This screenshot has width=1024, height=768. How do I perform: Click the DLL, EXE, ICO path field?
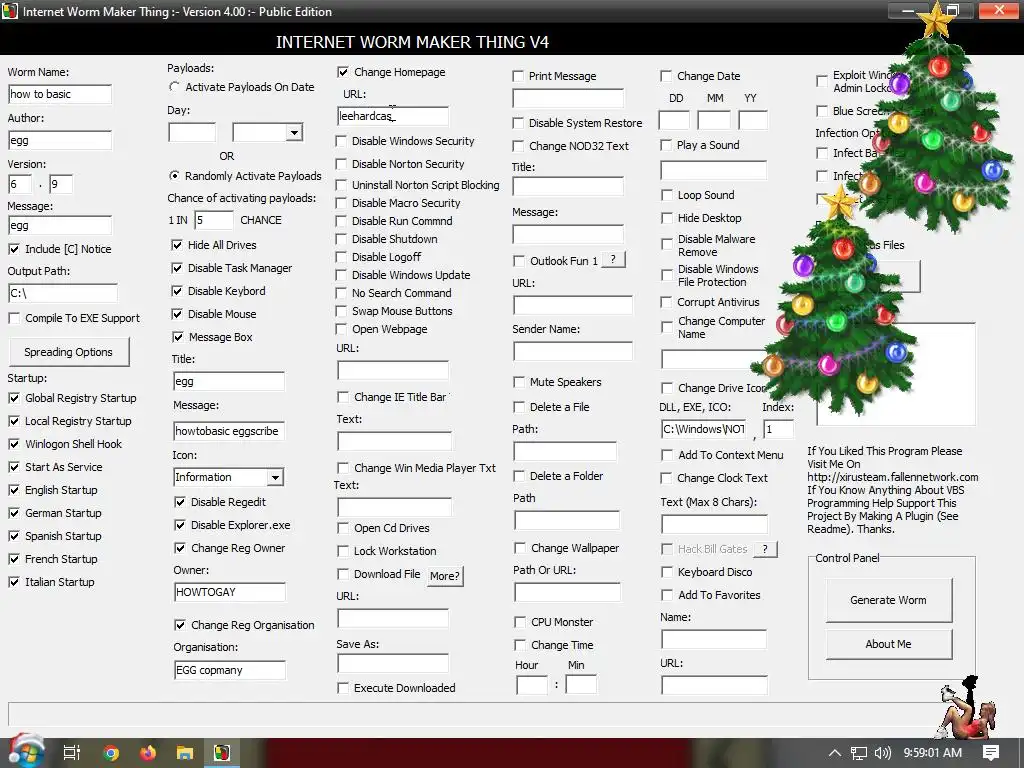tap(703, 429)
